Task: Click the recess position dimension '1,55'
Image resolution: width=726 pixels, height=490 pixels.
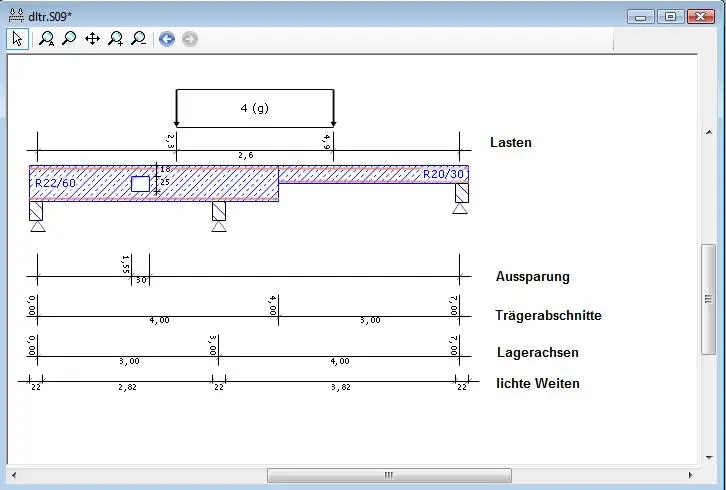Action: click(125, 264)
